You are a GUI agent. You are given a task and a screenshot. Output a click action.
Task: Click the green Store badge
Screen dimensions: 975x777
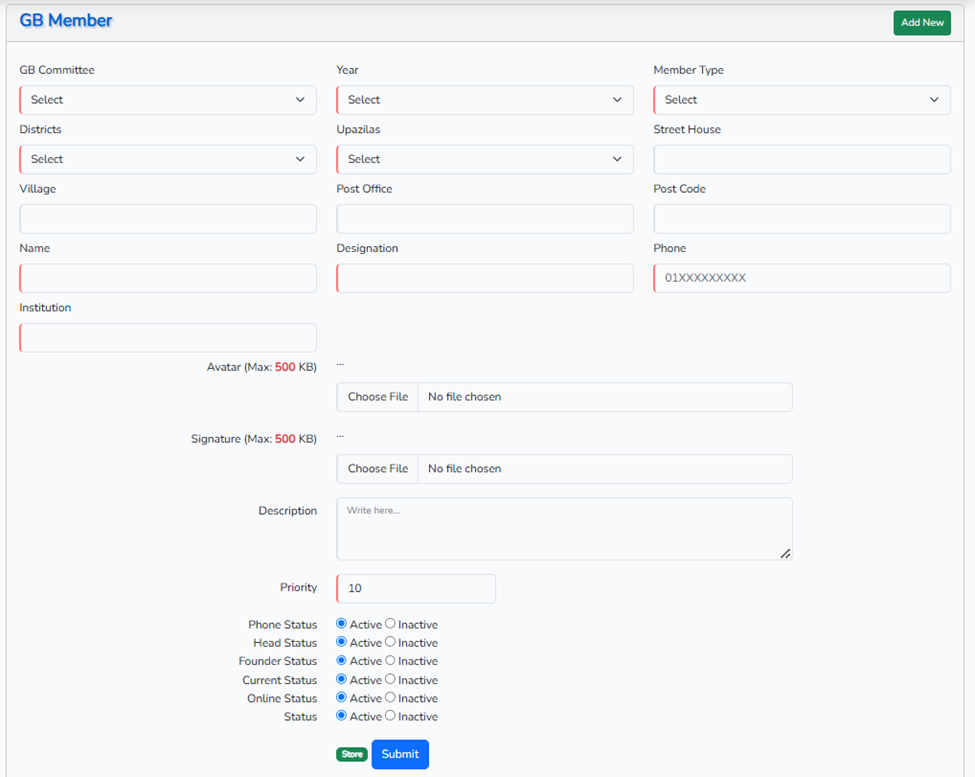tap(352, 754)
